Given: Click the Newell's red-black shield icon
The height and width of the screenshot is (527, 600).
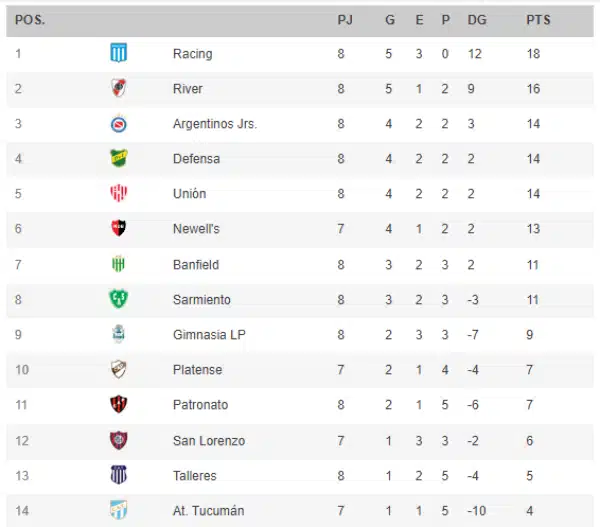Looking at the screenshot, I should (x=119, y=228).
